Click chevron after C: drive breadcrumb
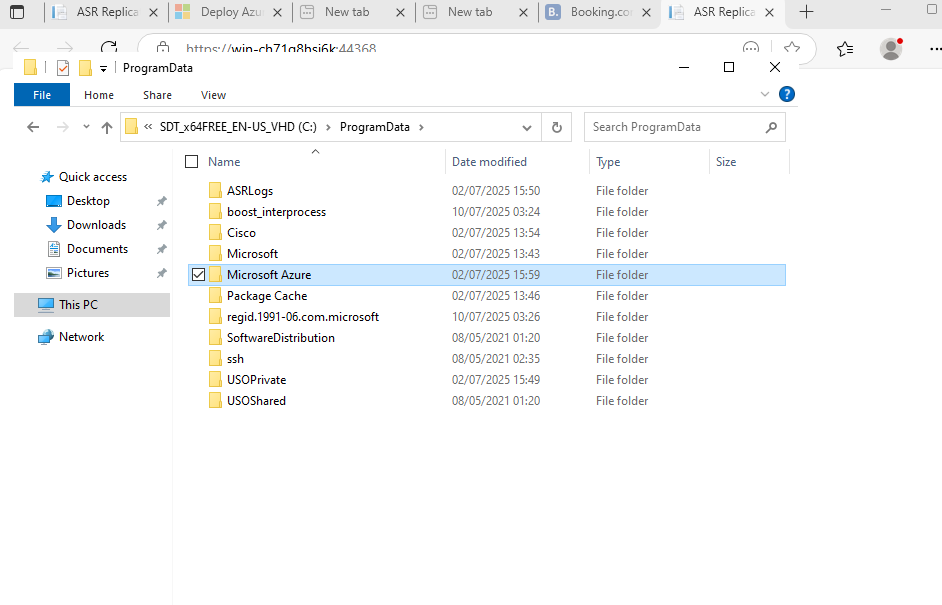Viewport: 942px width, 605px height. pyautogui.click(x=328, y=127)
